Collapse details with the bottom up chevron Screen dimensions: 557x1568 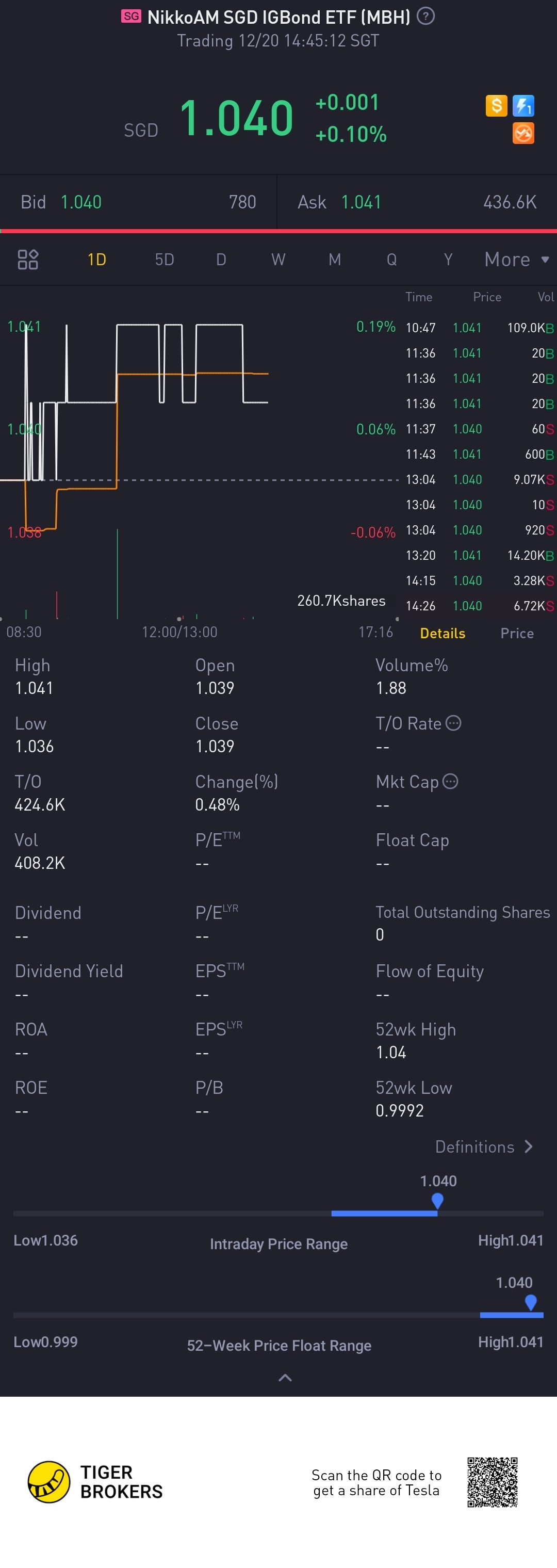(285, 1378)
